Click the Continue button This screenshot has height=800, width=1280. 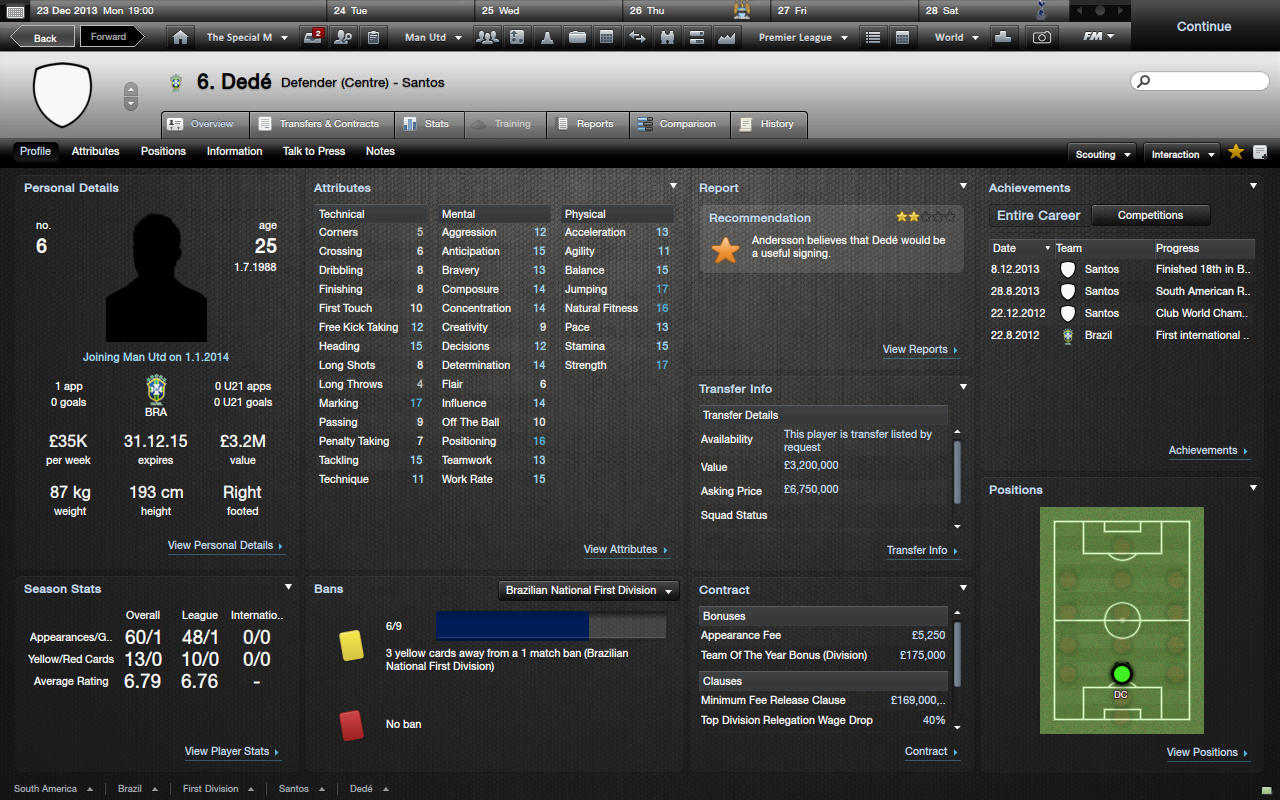[x=1204, y=26]
